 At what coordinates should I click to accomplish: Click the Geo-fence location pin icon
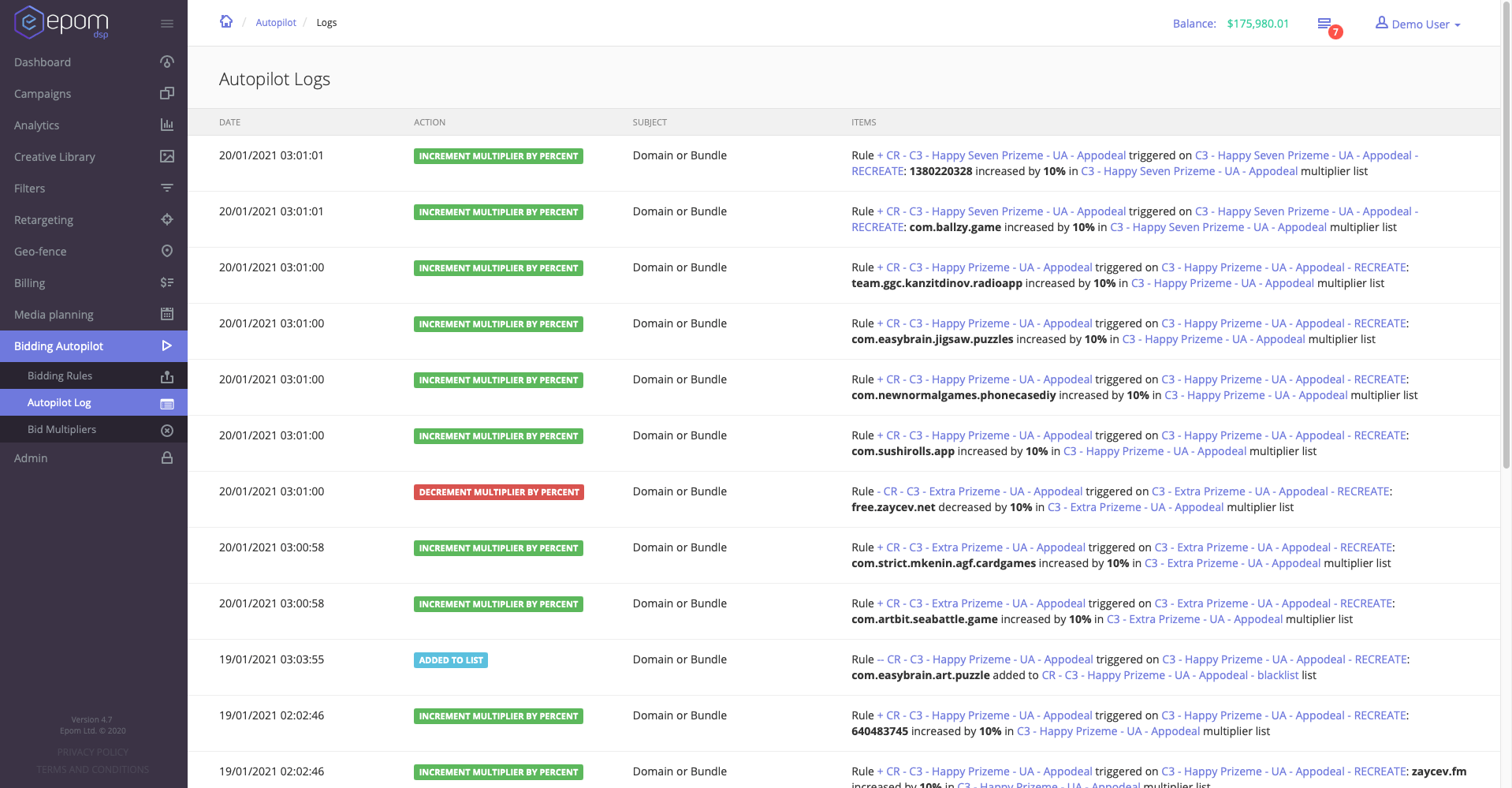(x=167, y=251)
